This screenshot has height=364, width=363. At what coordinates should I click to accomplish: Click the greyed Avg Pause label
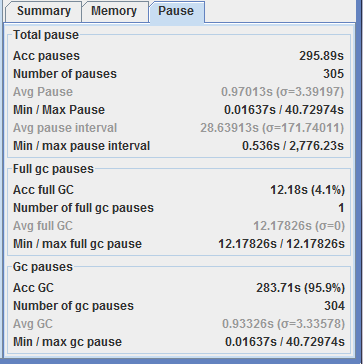pyautogui.click(x=43, y=92)
